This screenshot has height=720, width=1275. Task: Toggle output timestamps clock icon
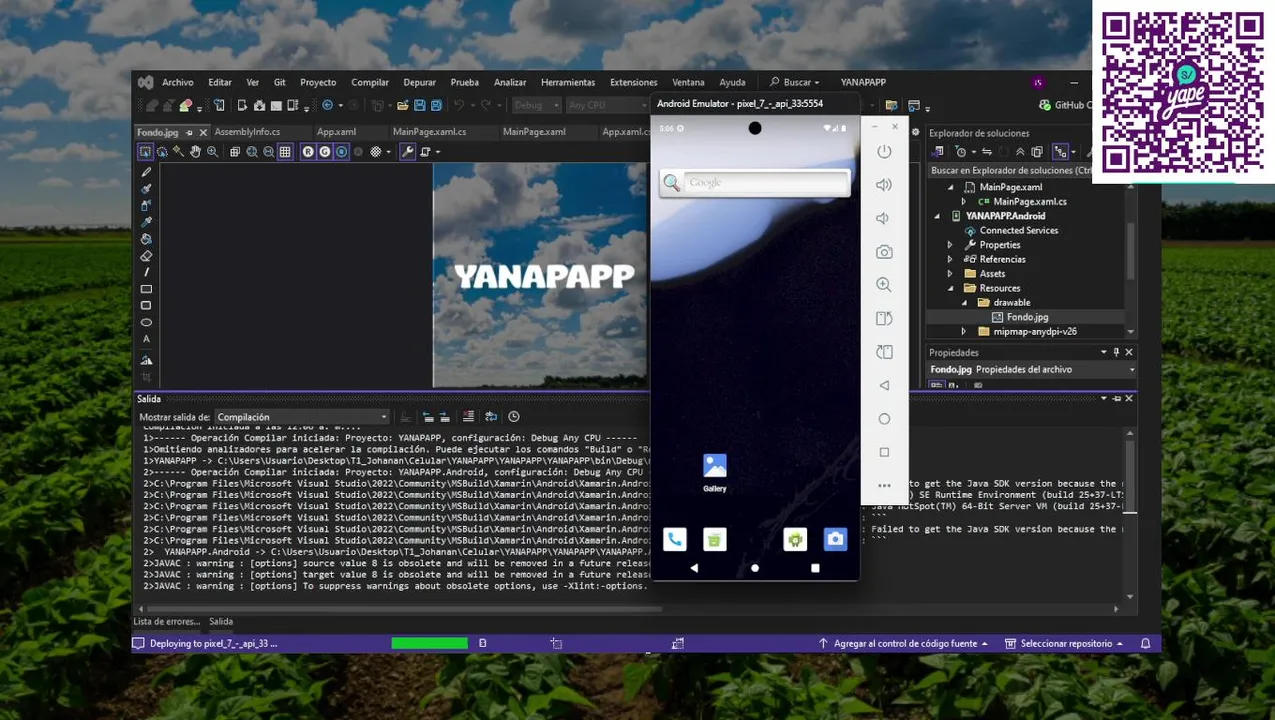click(x=514, y=417)
